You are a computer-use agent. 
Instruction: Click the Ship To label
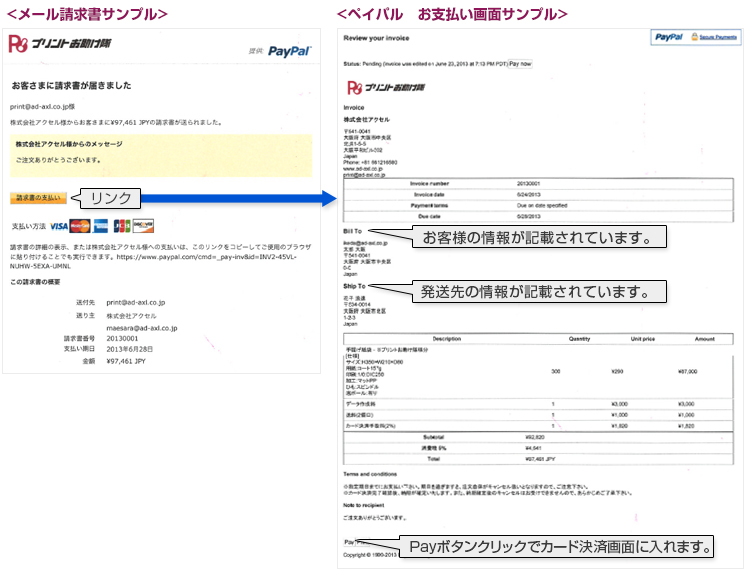(x=354, y=286)
